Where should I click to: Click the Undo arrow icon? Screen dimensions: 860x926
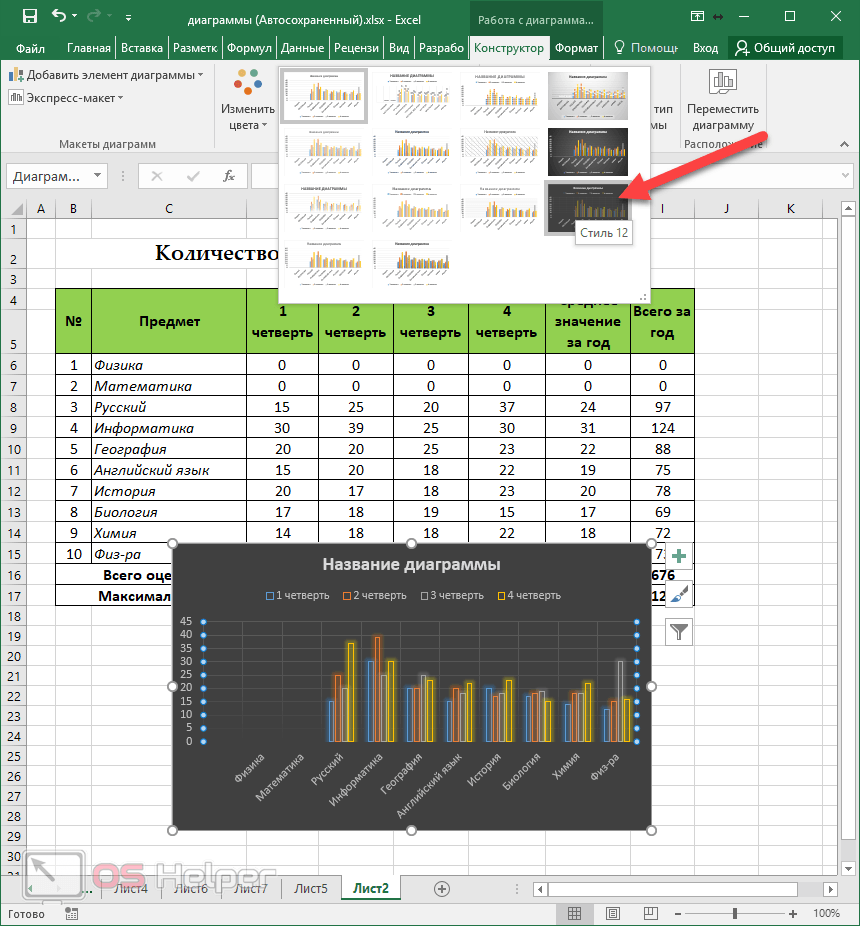[60, 16]
